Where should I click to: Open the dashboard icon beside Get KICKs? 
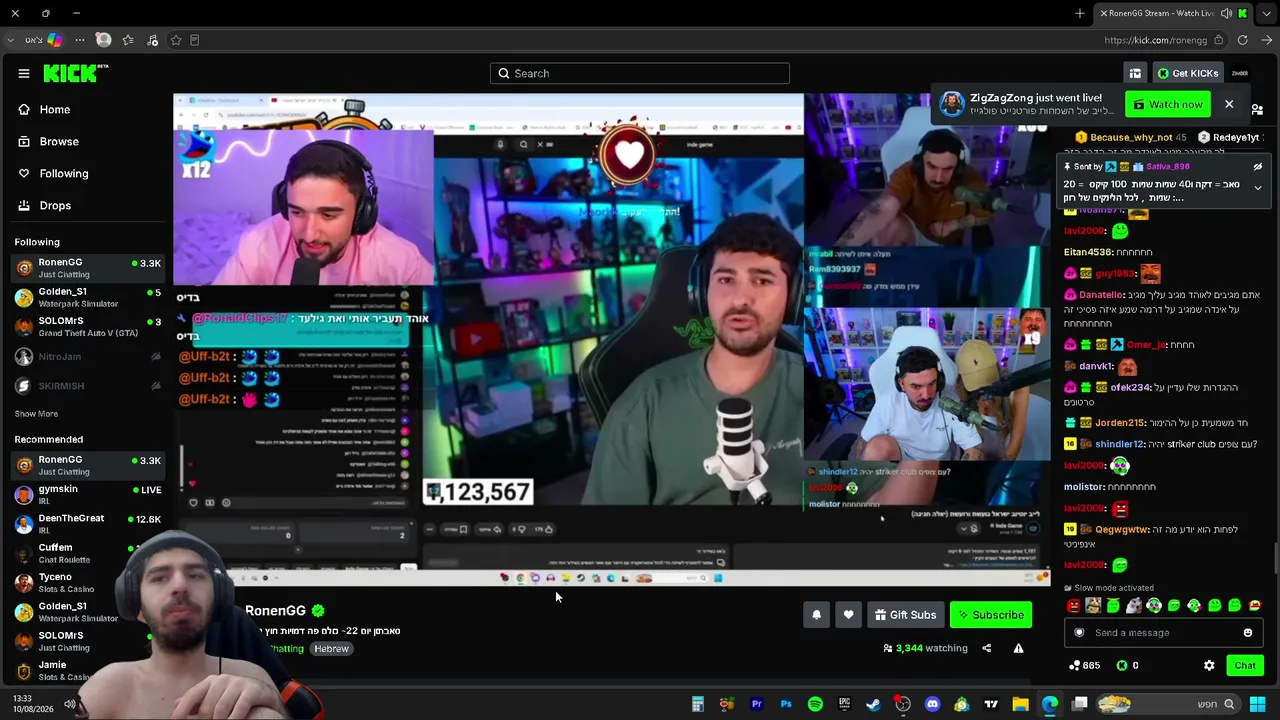coord(1135,73)
